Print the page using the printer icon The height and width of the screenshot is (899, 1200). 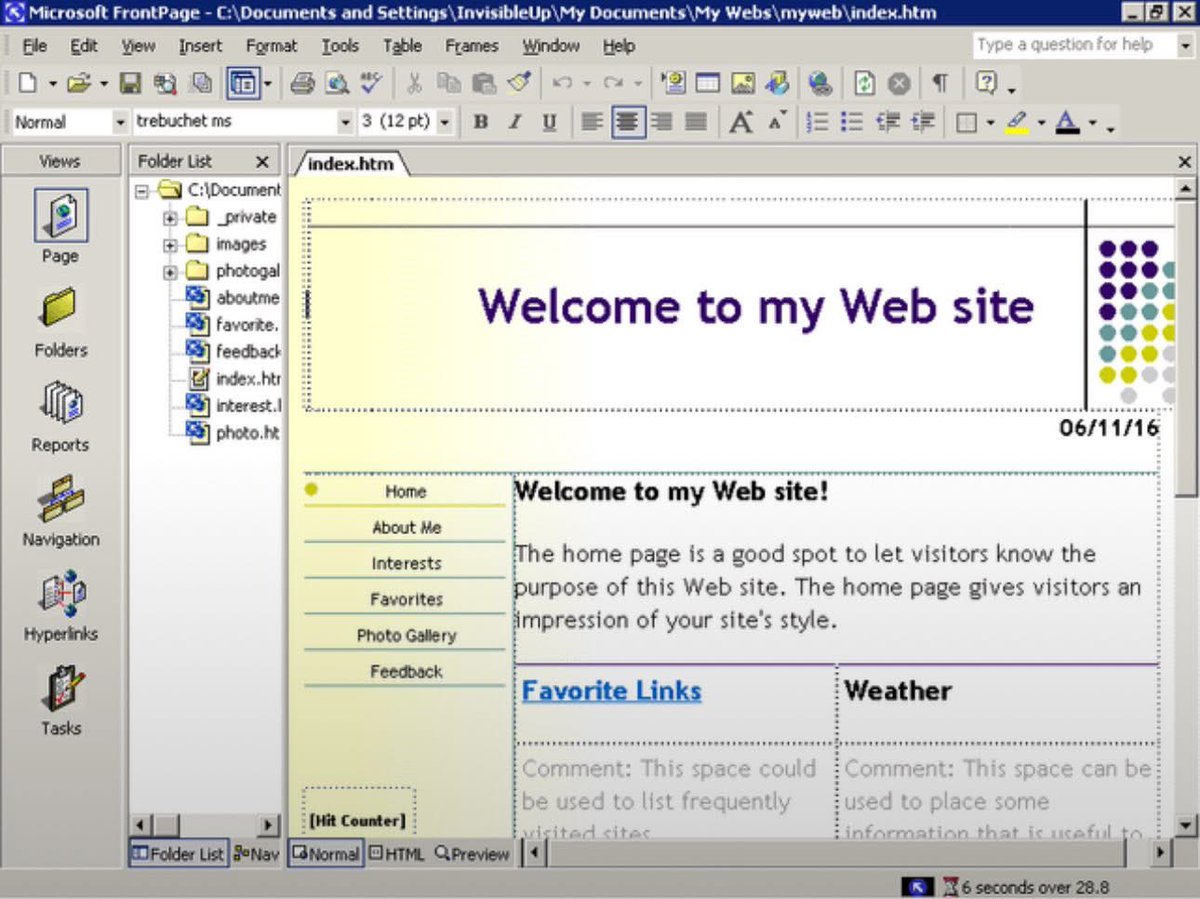tap(303, 84)
